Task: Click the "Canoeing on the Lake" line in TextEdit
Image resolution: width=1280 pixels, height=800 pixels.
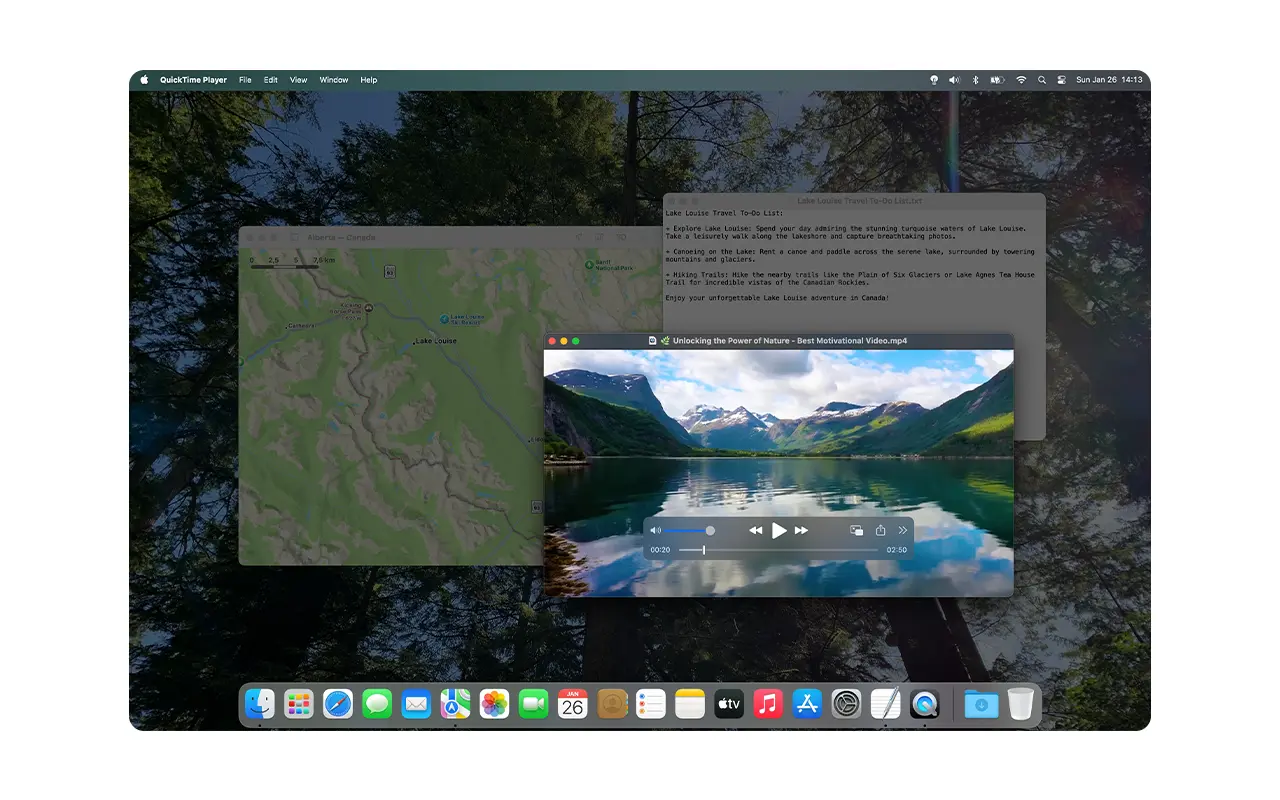Action: (x=850, y=256)
